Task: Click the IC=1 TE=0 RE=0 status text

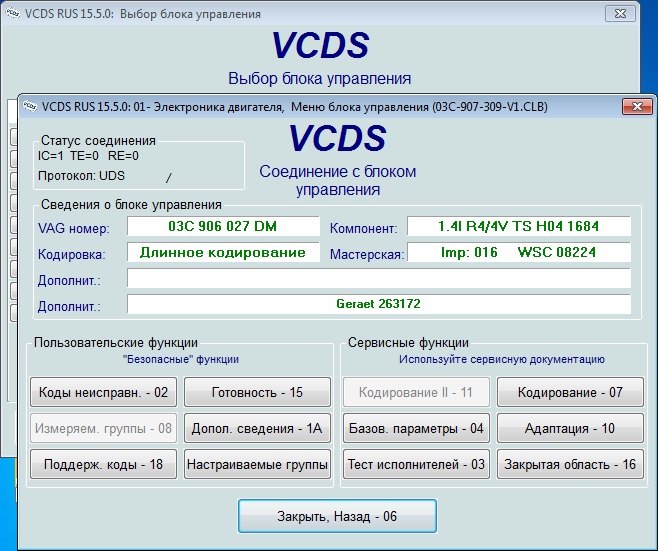Action: click(x=88, y=156)
